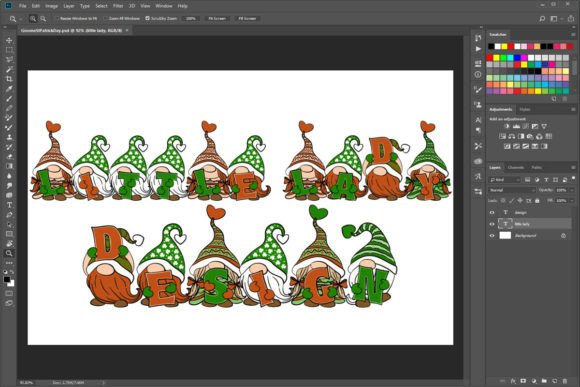
Task: Open the Character panel icon
Action: pos(478,120)
